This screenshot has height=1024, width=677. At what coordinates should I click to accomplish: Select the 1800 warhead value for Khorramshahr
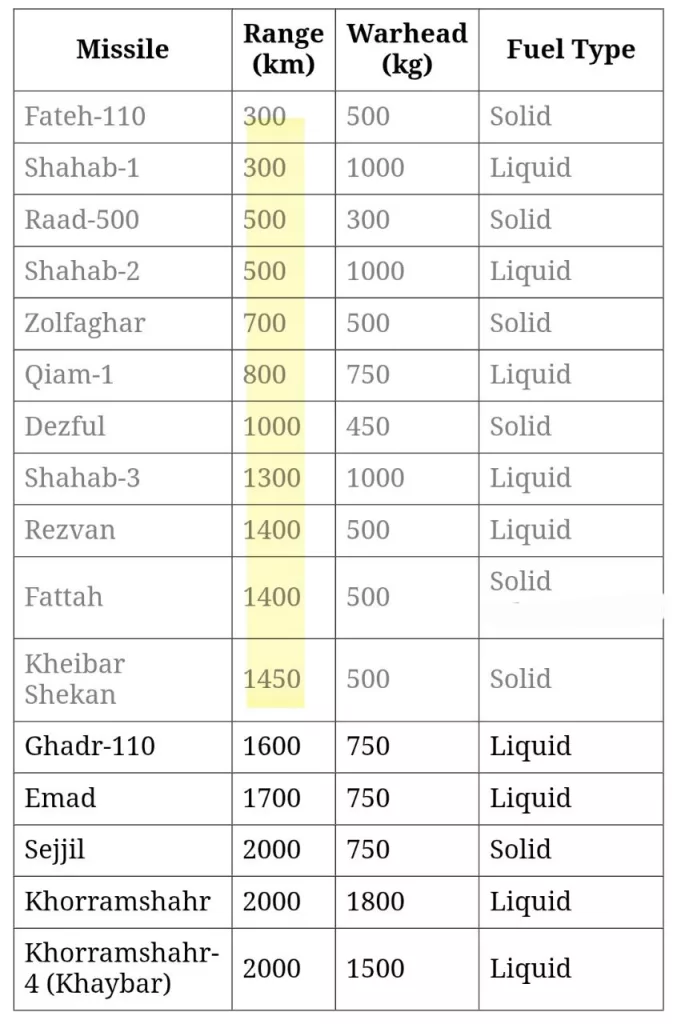pos(375,901)
